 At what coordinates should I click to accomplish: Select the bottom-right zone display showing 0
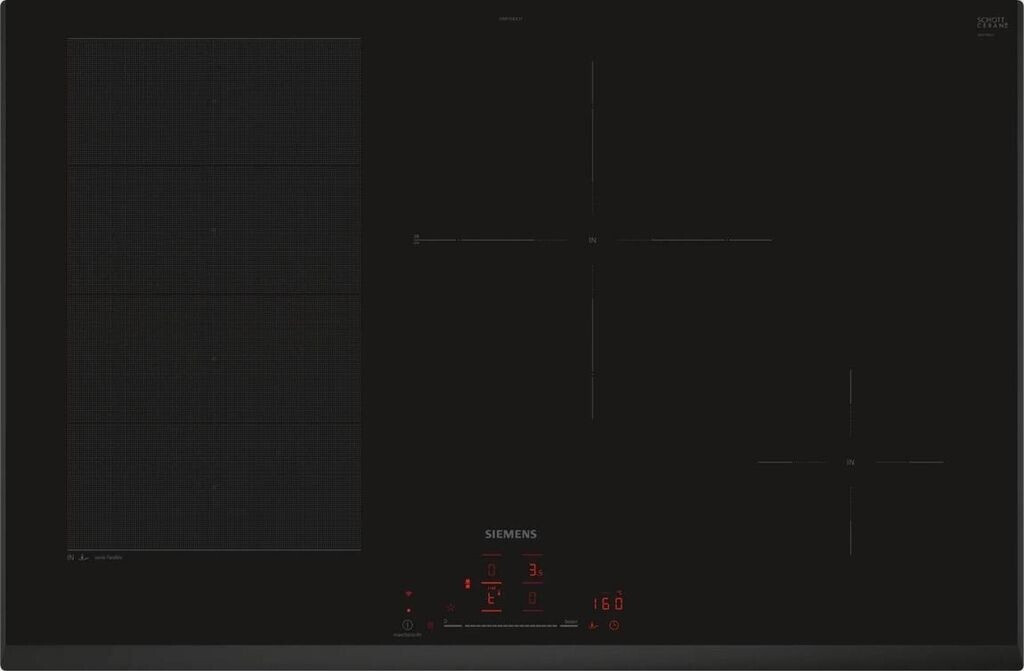(533, 599)
